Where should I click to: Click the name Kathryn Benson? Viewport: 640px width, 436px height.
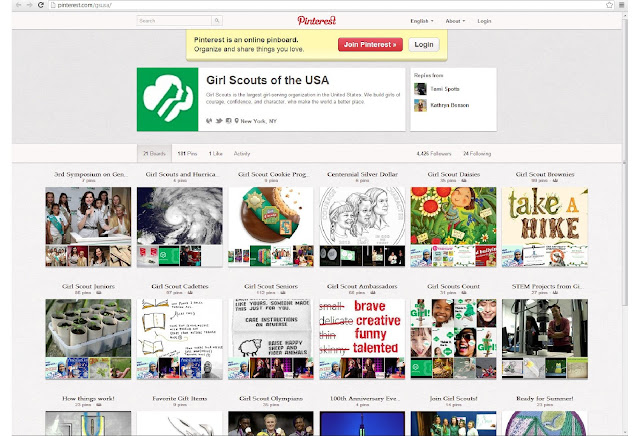450,105
